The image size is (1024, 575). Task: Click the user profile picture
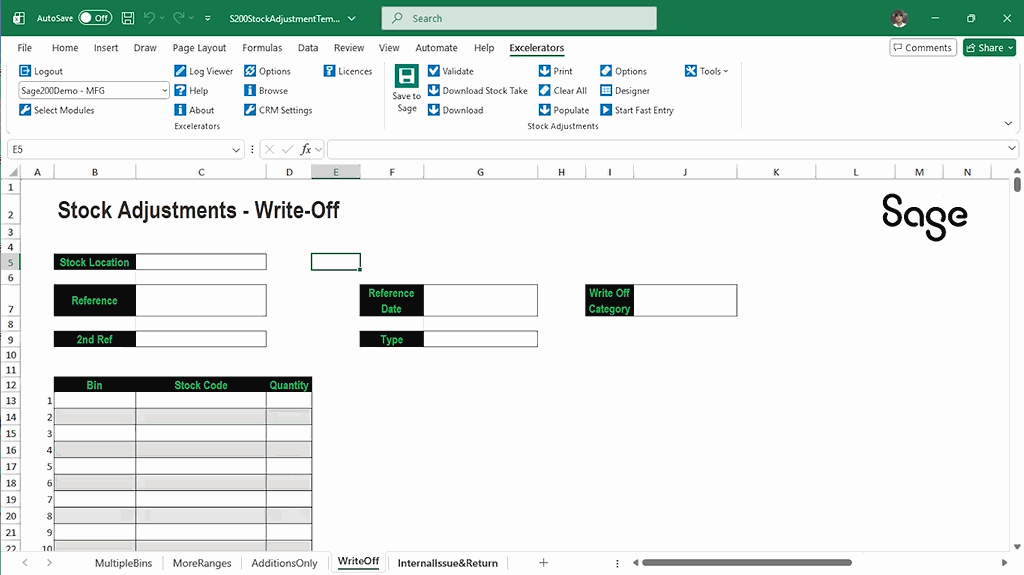[x=899, y=18]
